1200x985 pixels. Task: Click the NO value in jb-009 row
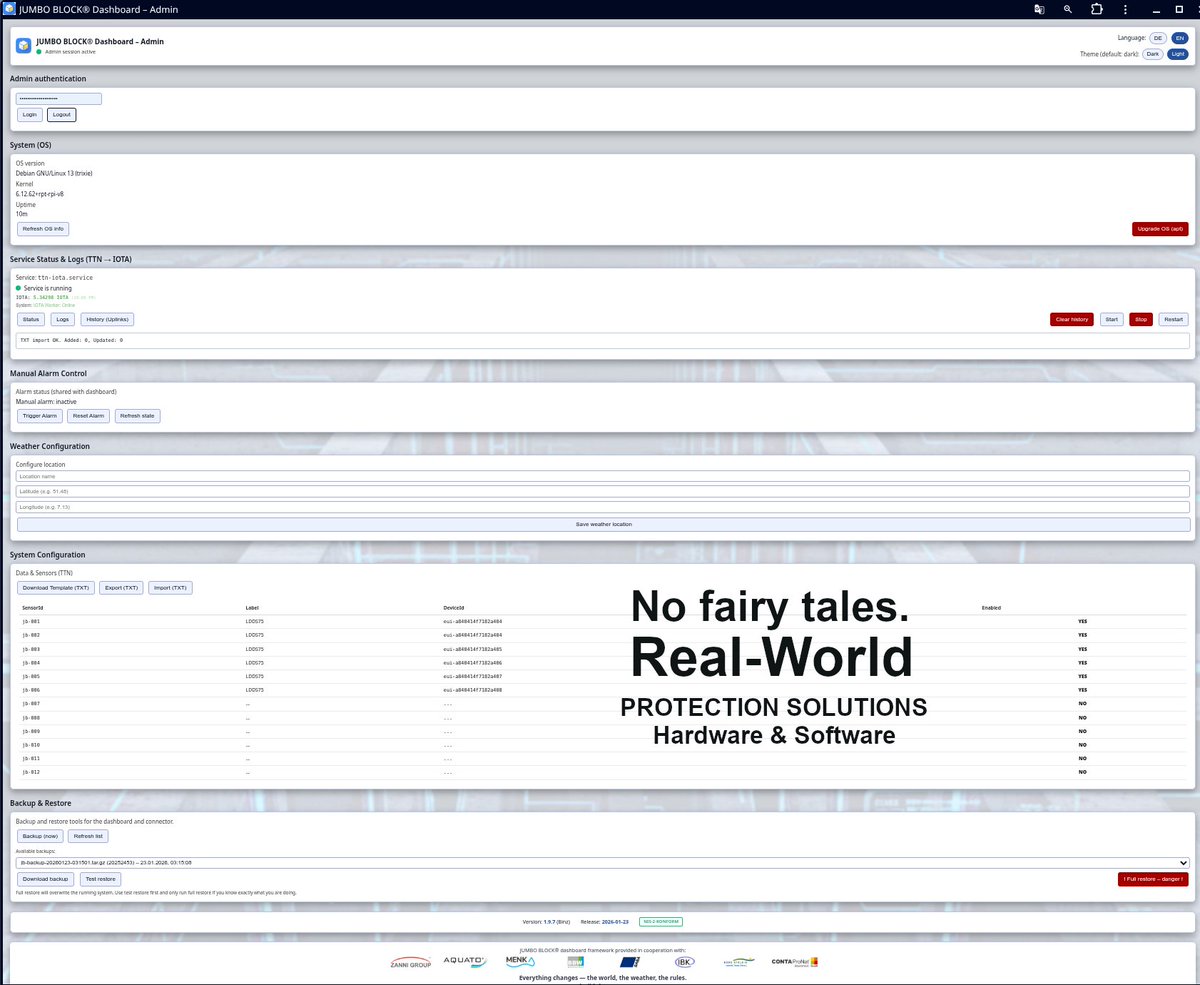click(1082, 731)
